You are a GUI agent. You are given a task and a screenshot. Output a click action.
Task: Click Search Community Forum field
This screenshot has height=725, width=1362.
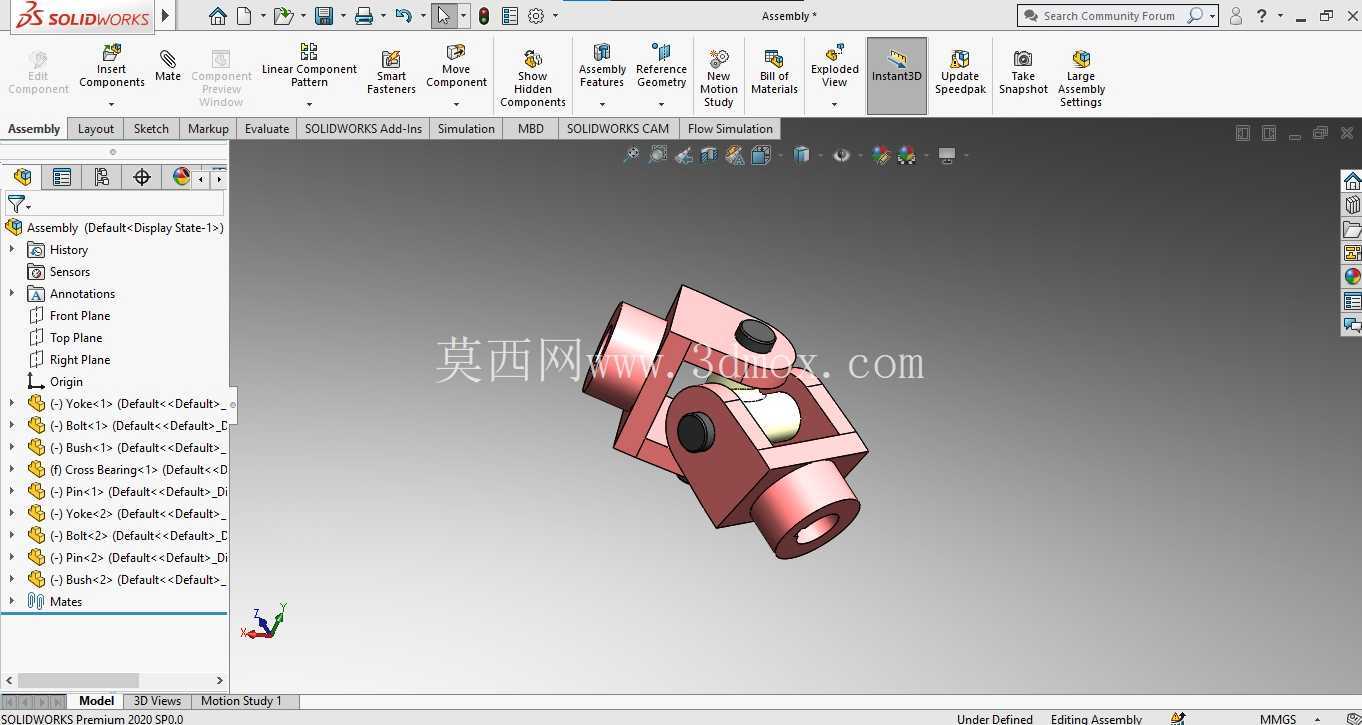click(1110, 16)
